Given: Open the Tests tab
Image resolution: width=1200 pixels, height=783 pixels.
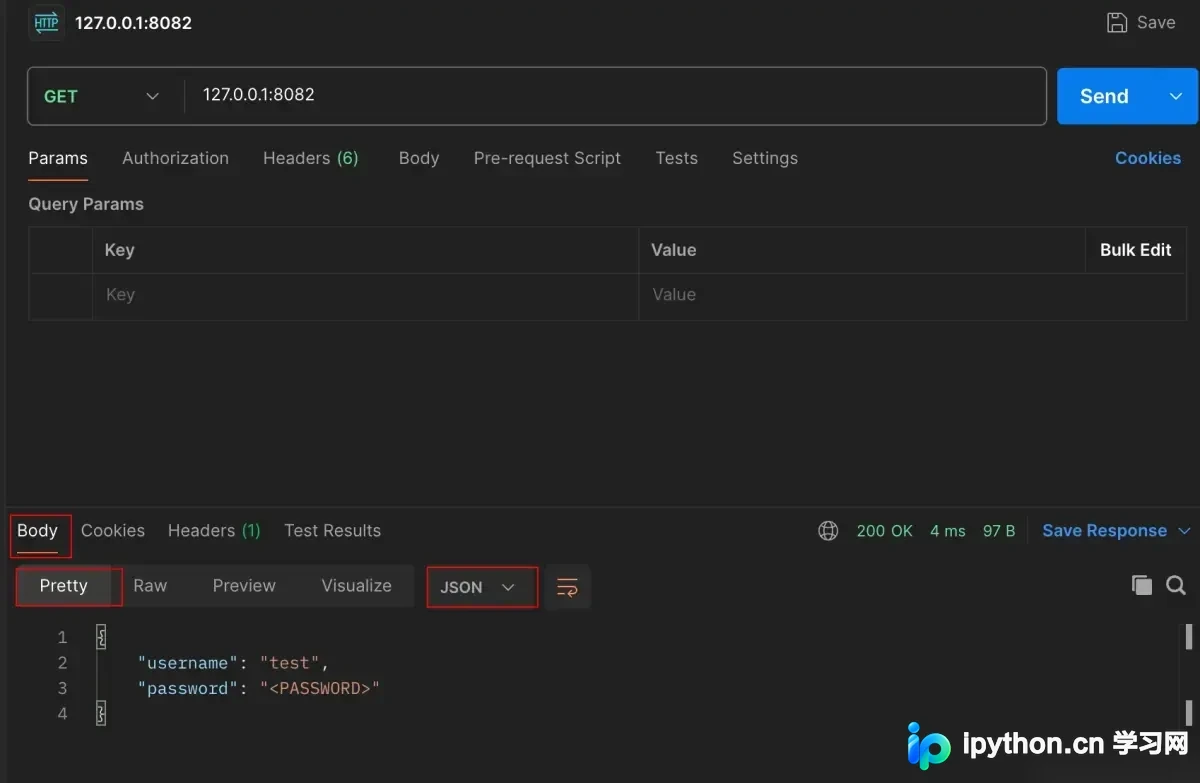Looking at the screenshot, I should 676,158.
